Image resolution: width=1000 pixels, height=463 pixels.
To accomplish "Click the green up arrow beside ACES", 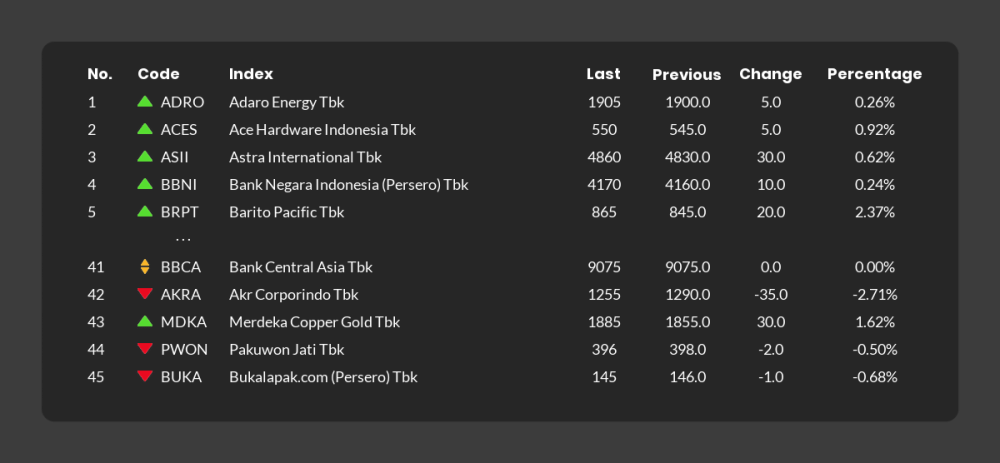I will tap(145, 130).
